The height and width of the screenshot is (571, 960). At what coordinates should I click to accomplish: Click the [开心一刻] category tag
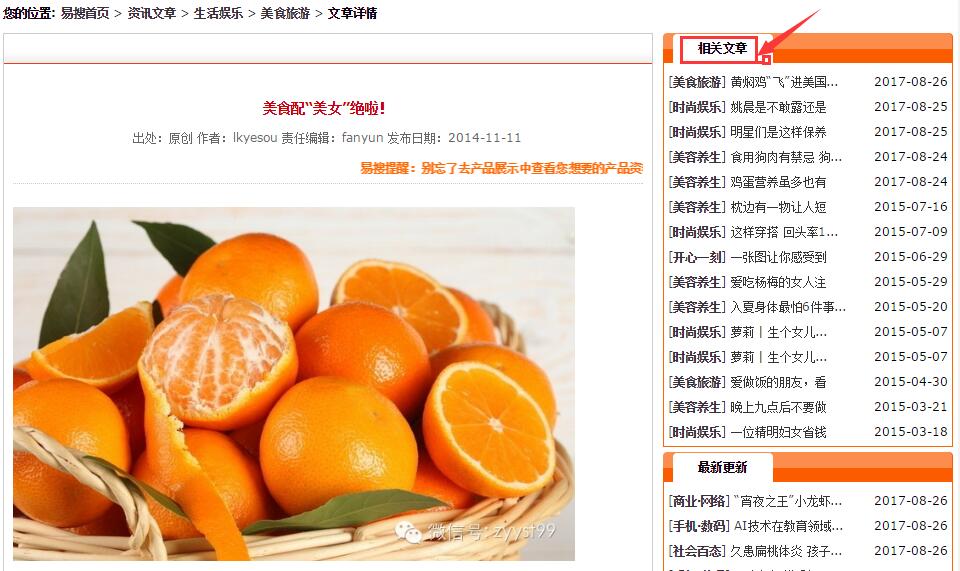click(x=697, y=257)
